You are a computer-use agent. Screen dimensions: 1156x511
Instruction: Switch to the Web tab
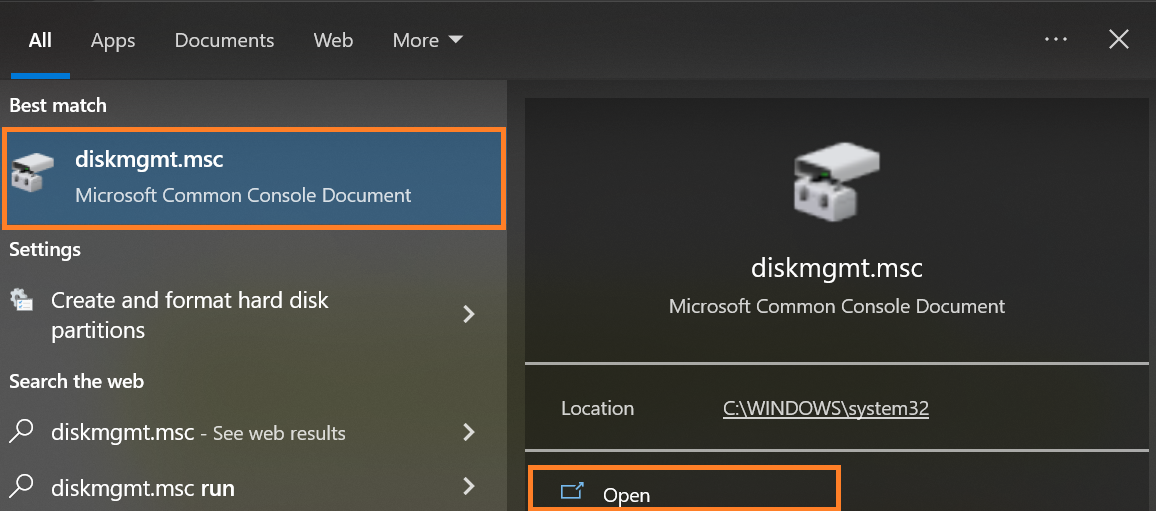333,41
